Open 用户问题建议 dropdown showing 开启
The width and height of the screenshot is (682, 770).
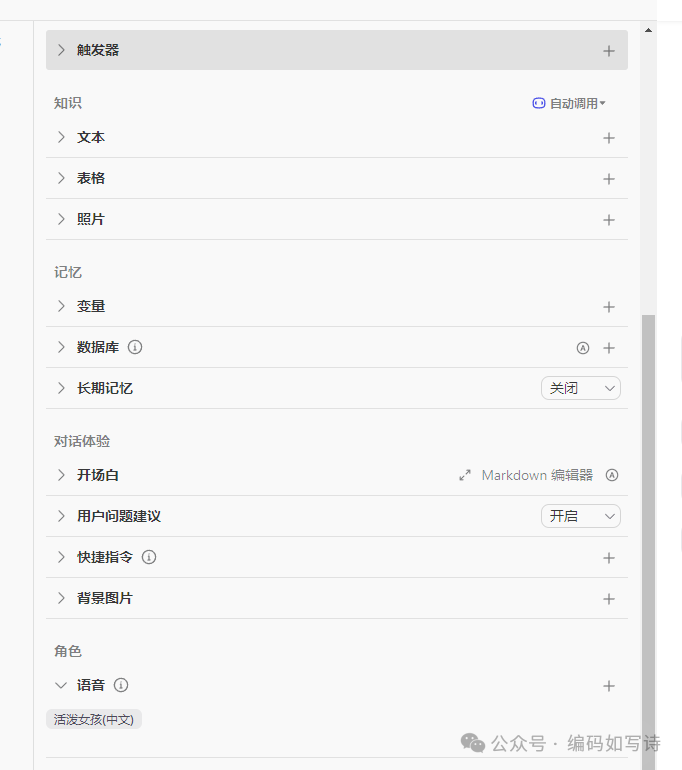point(580,516)
